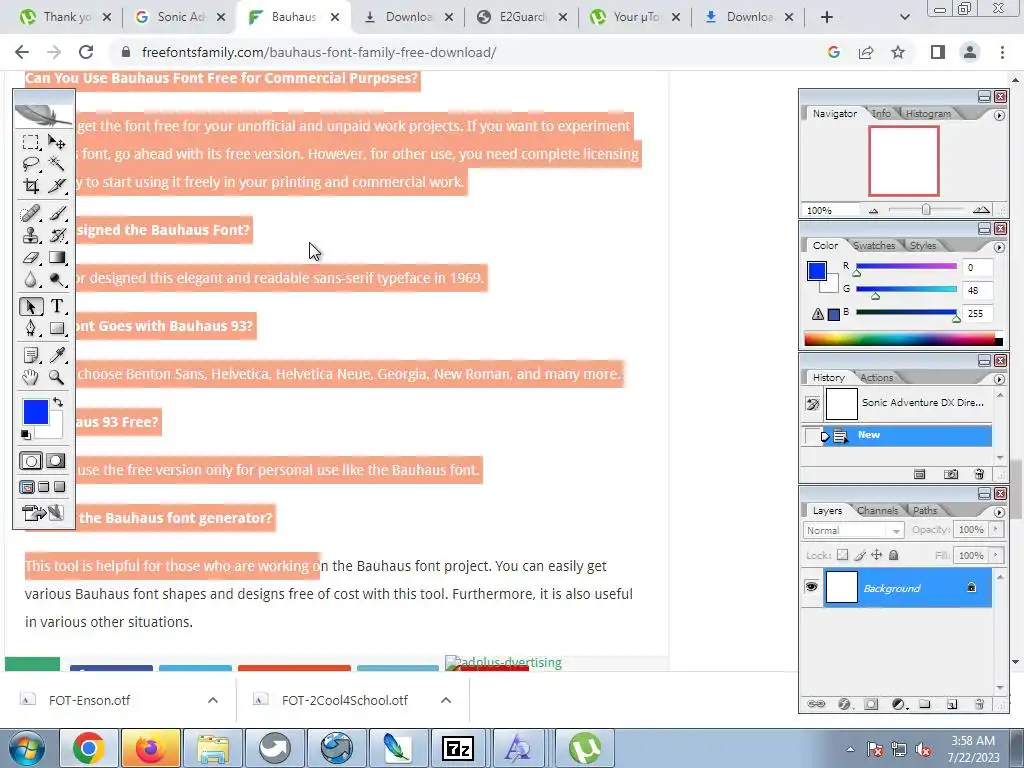The height and width of the screenshot is (768, 1024).
Task: Open Navigator panel options menu arrow
Action: 999,115
